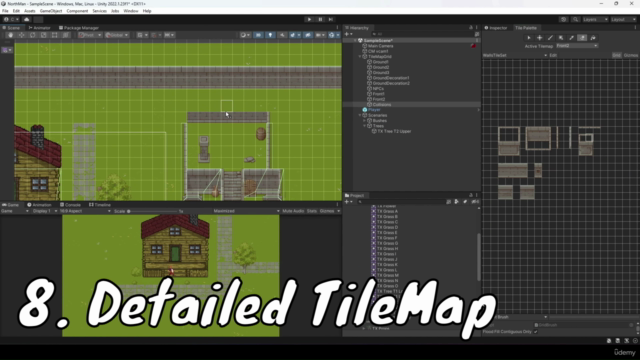Open the Active Tilemap dropdown
640x360 pixels.
577,46
